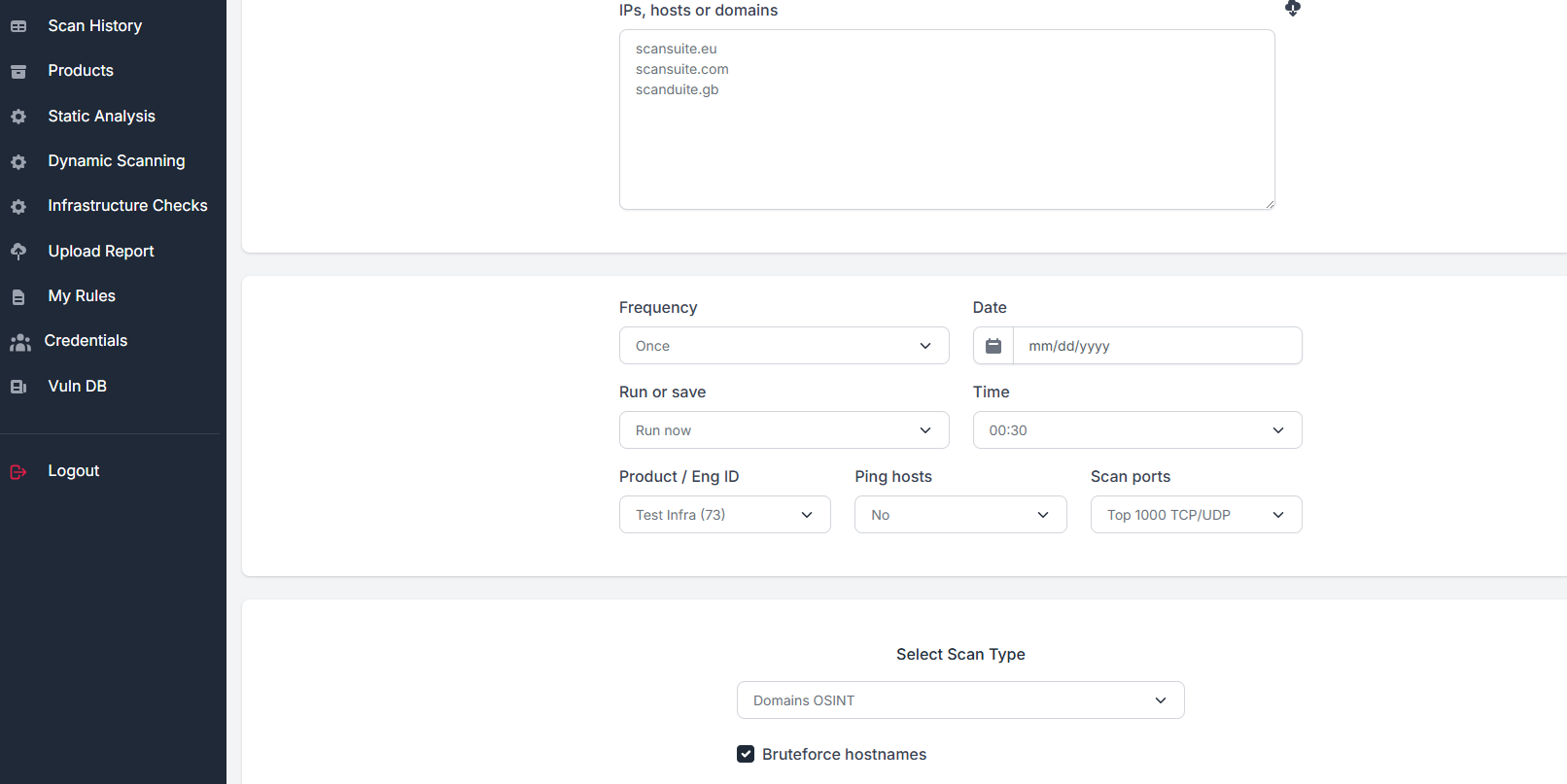
Task: Open the Frequency dropdown showing Once
Action: coord(784,346)
